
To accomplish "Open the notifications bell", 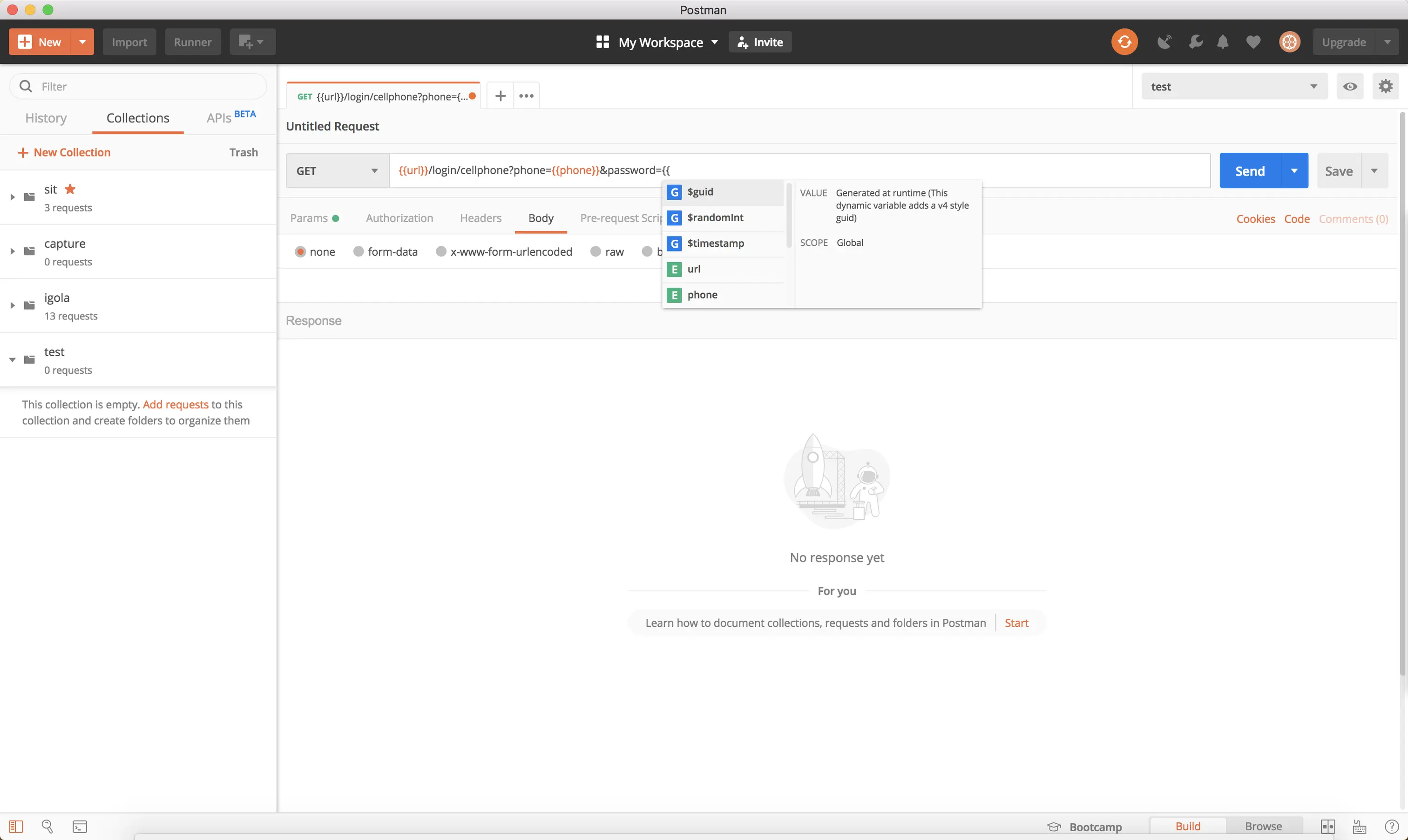I will [x=1222, y=42].
